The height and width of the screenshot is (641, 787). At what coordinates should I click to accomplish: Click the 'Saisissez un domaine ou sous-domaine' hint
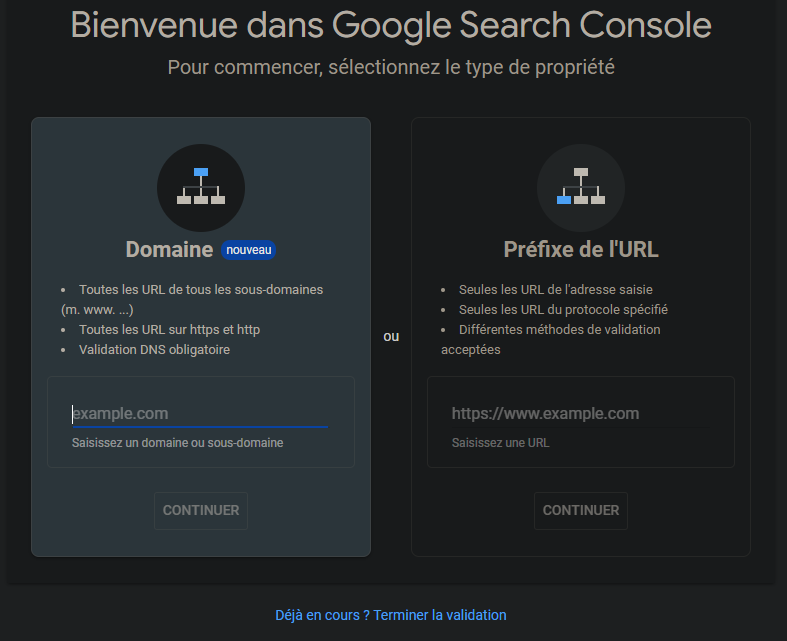[x=177, y=443]
